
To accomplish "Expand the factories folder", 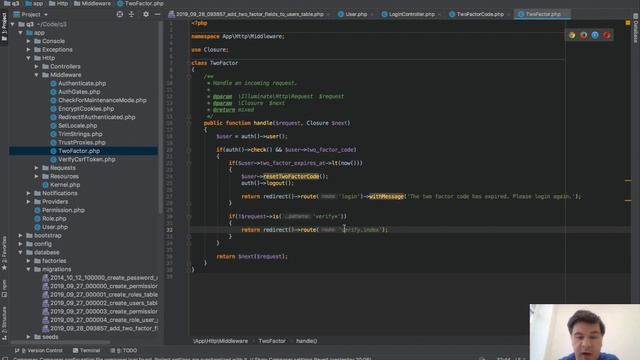I will [29, 261].
